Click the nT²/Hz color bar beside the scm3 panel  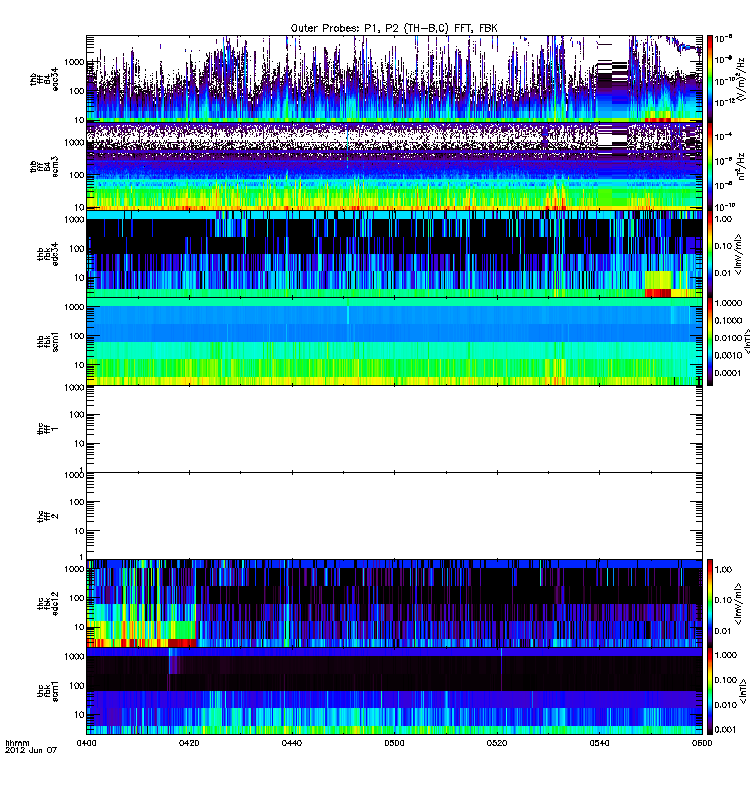[710, 166]
